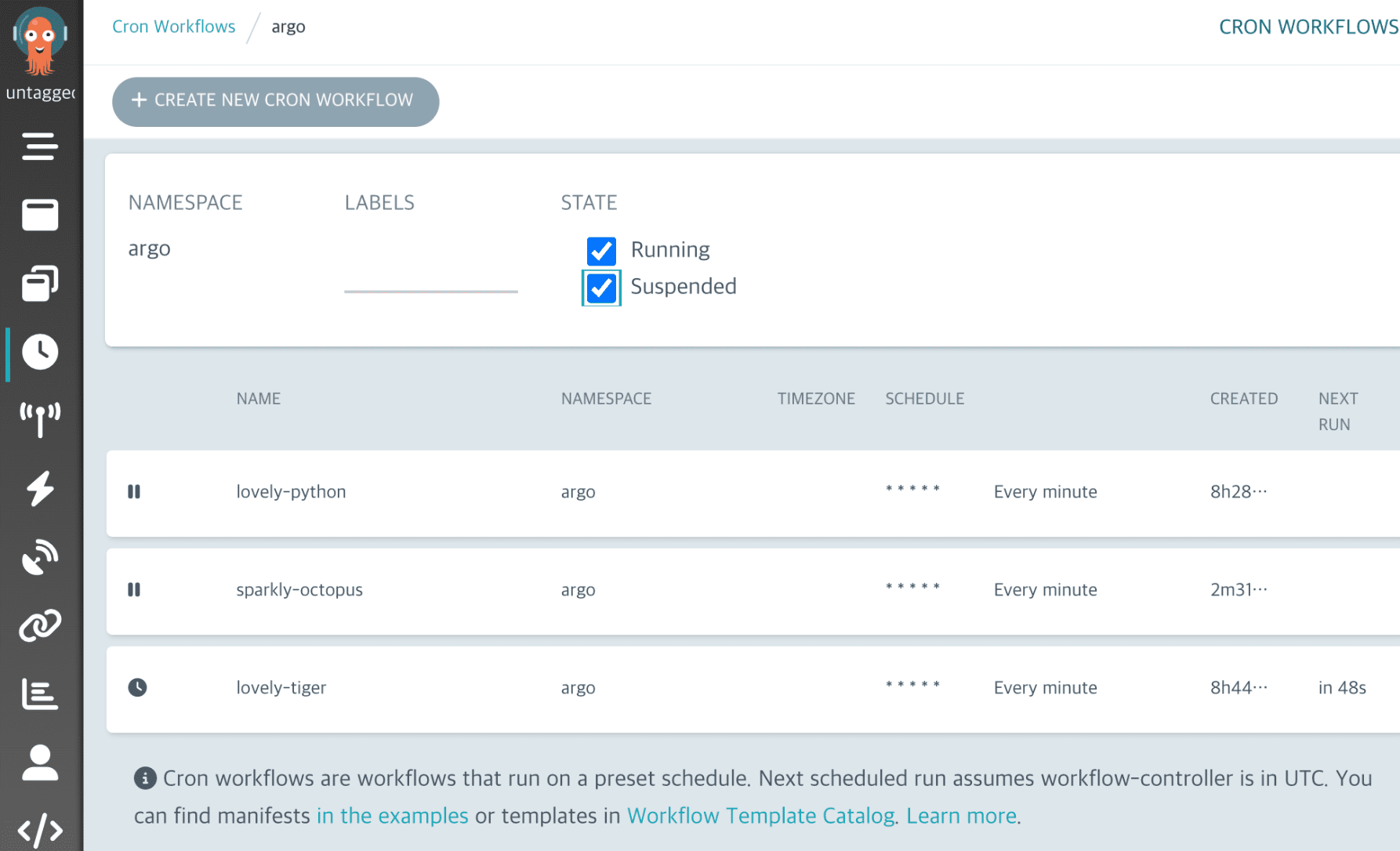Screen dimensions: 1400x851
Task: Open Workflow Template Catalog link
Action: coord(760,816)
